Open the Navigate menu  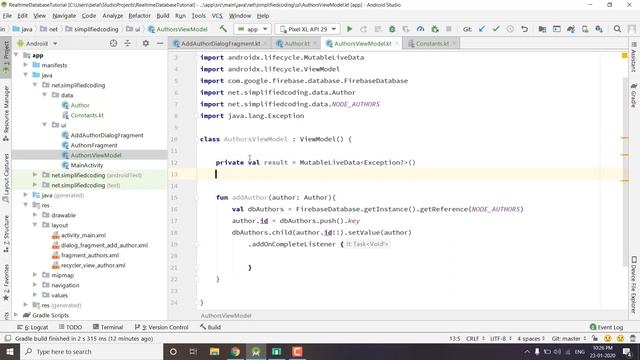pyautogui.click(x=64, y=16)
